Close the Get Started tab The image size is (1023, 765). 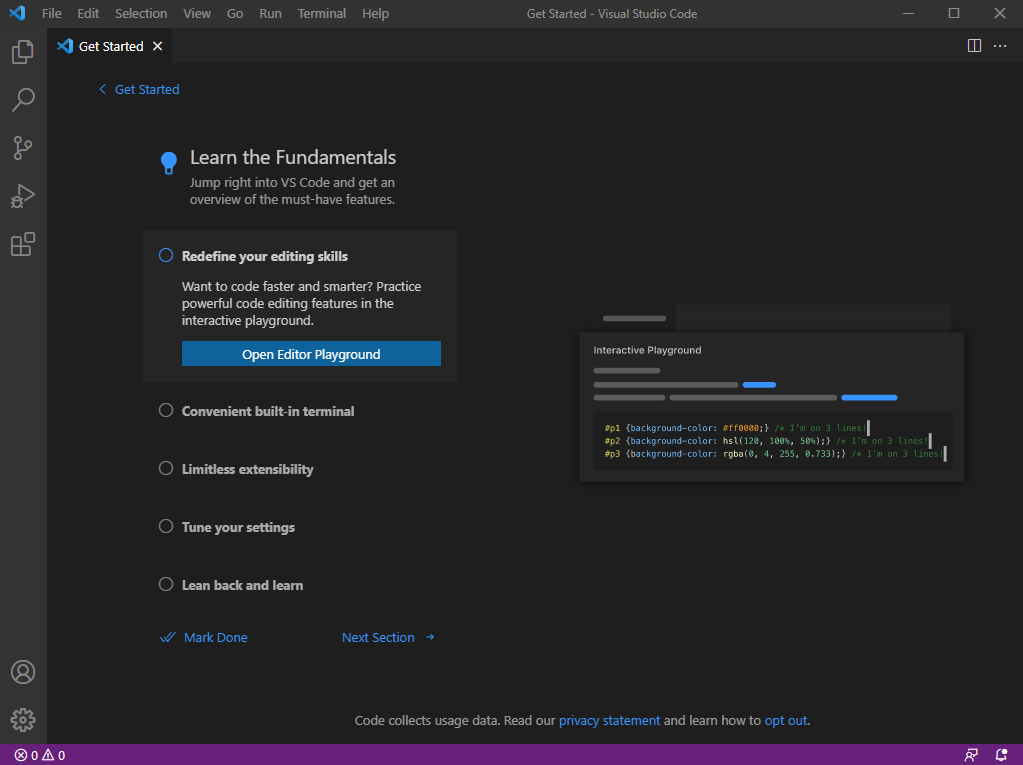point(157,46)
